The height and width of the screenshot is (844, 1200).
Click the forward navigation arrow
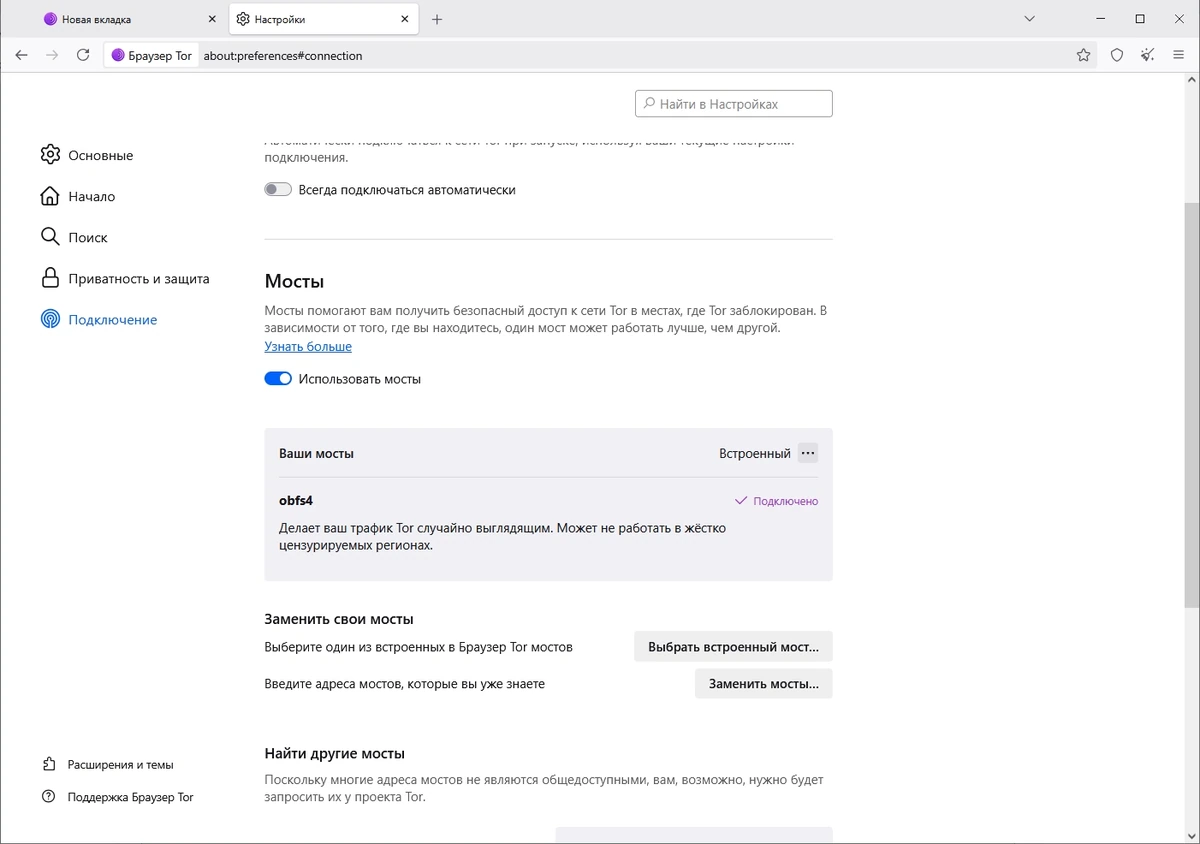[52, 55]
